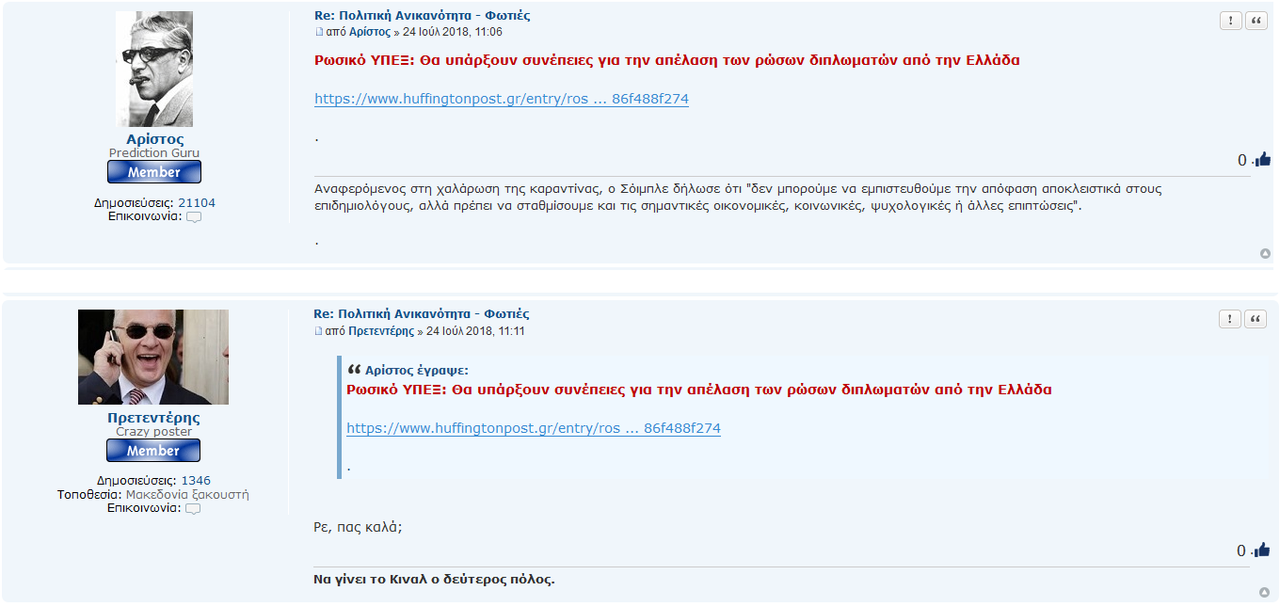Open huffingtonpost link in Αρίστος's post
Image resolution: width=1280 pixels, height=605 pixels.
501,99
